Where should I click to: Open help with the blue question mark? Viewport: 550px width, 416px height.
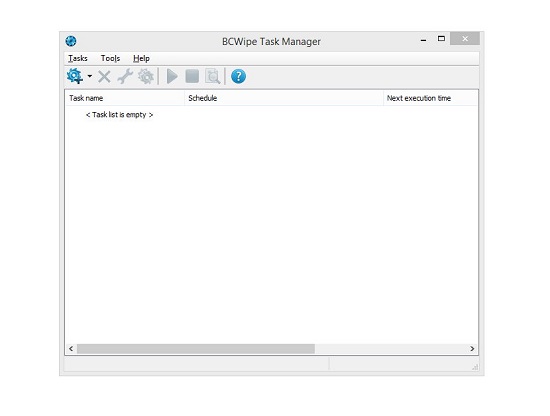[239, 76]
